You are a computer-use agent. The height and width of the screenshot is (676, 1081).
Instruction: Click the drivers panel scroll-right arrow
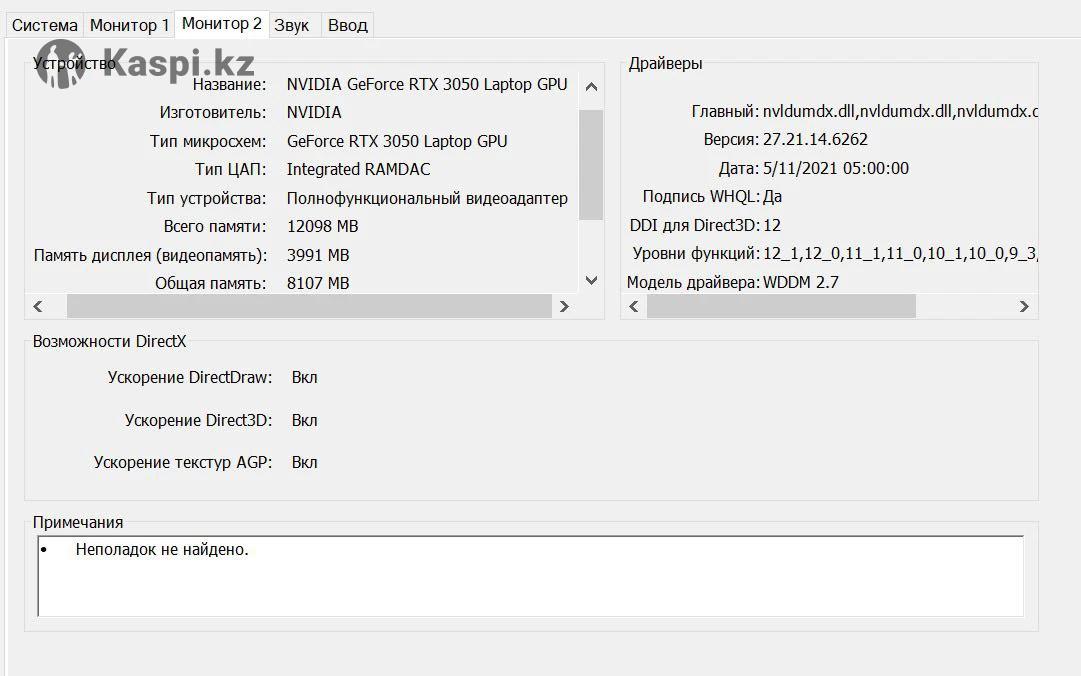pos(1024,306)
